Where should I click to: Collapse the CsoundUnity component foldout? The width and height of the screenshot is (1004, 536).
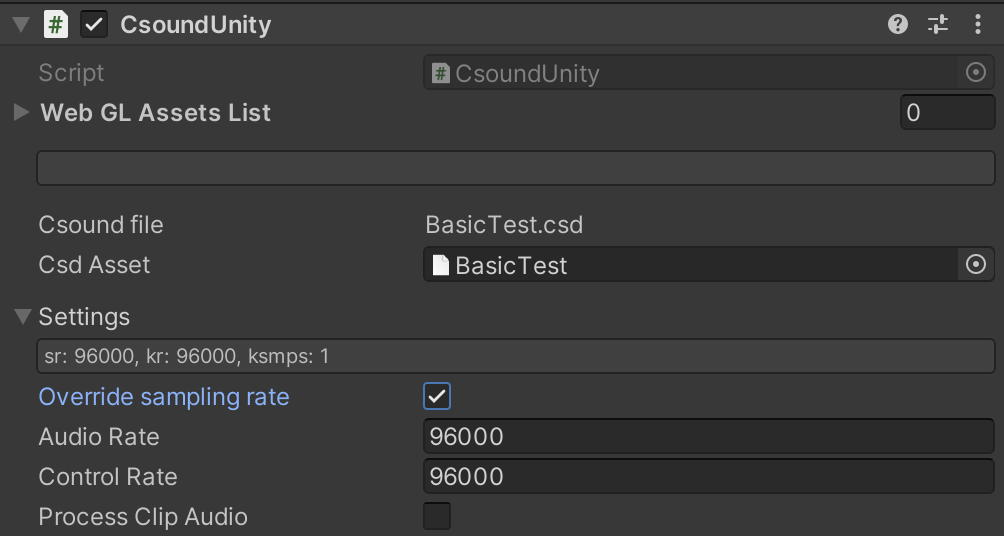coord(21,25)
